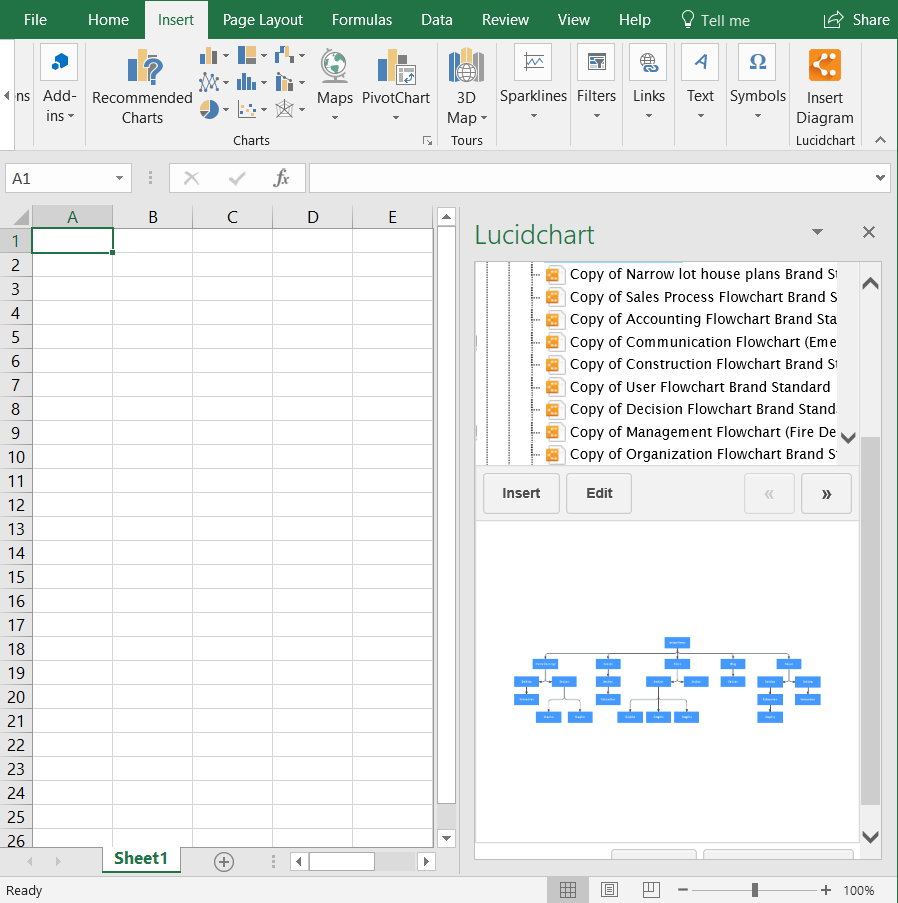898x903 pixels.
Task: Open the 3D Map dropdown arrow
Action: coord(484,118)
